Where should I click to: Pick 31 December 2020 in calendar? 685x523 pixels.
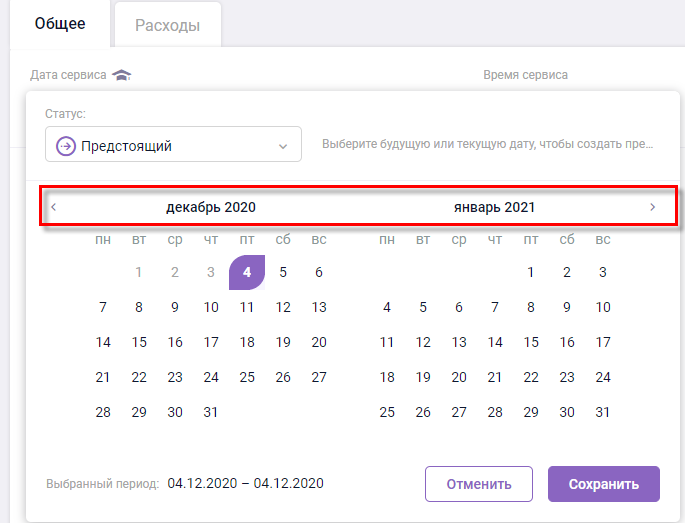coord(211,412)
